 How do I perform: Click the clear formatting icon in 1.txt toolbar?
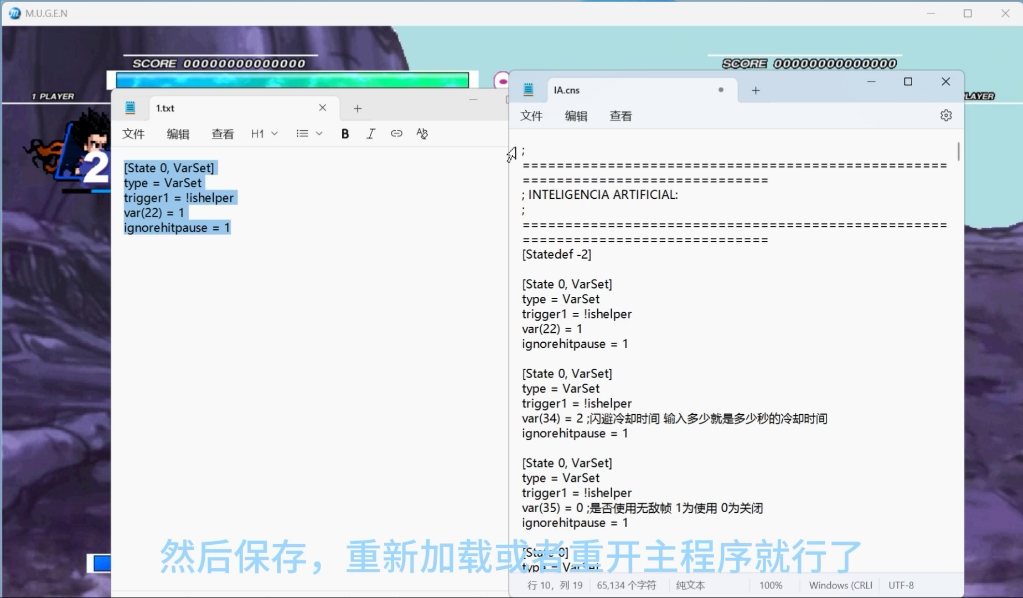click(x=422, y=134)
